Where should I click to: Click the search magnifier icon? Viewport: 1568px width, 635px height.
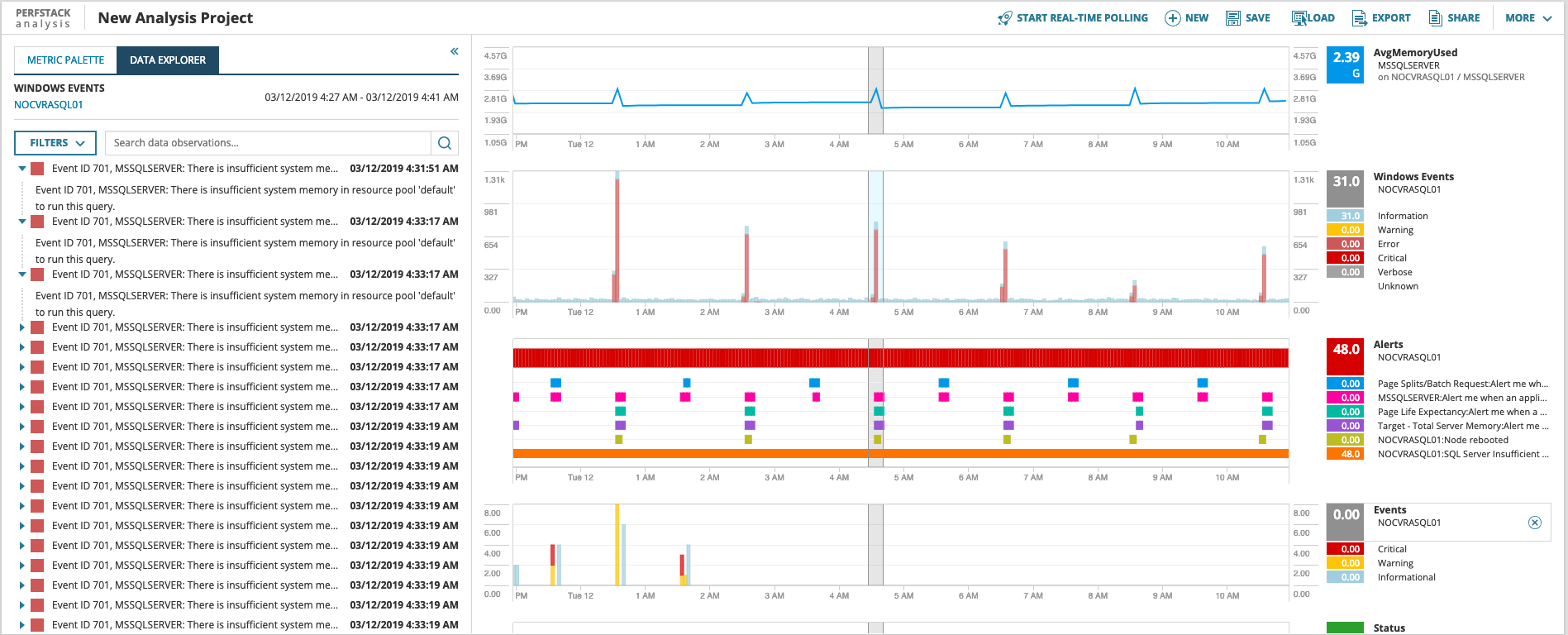(x=445, y=143)
